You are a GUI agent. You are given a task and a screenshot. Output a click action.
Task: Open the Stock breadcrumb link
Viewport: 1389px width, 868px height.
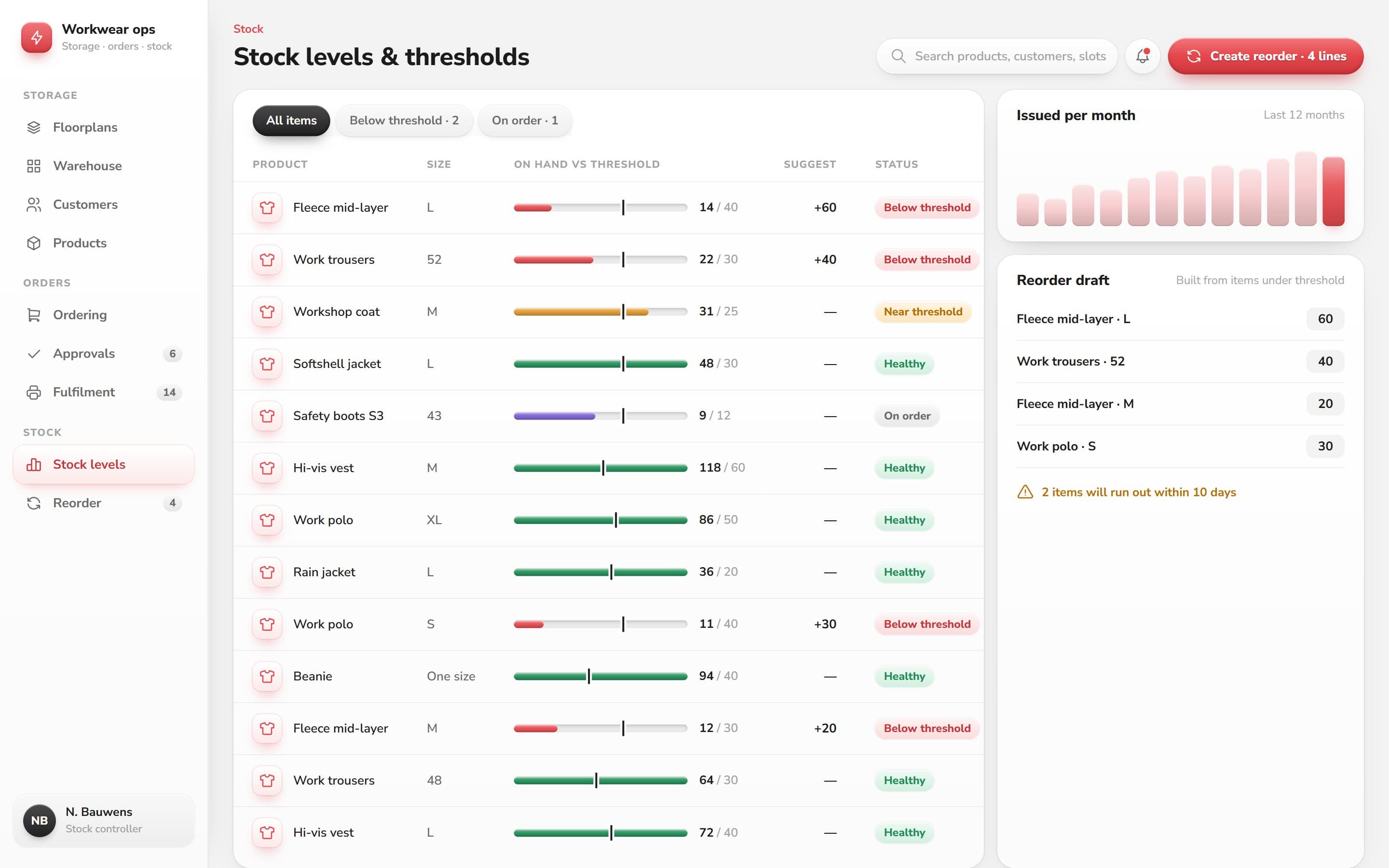(248, 29)
